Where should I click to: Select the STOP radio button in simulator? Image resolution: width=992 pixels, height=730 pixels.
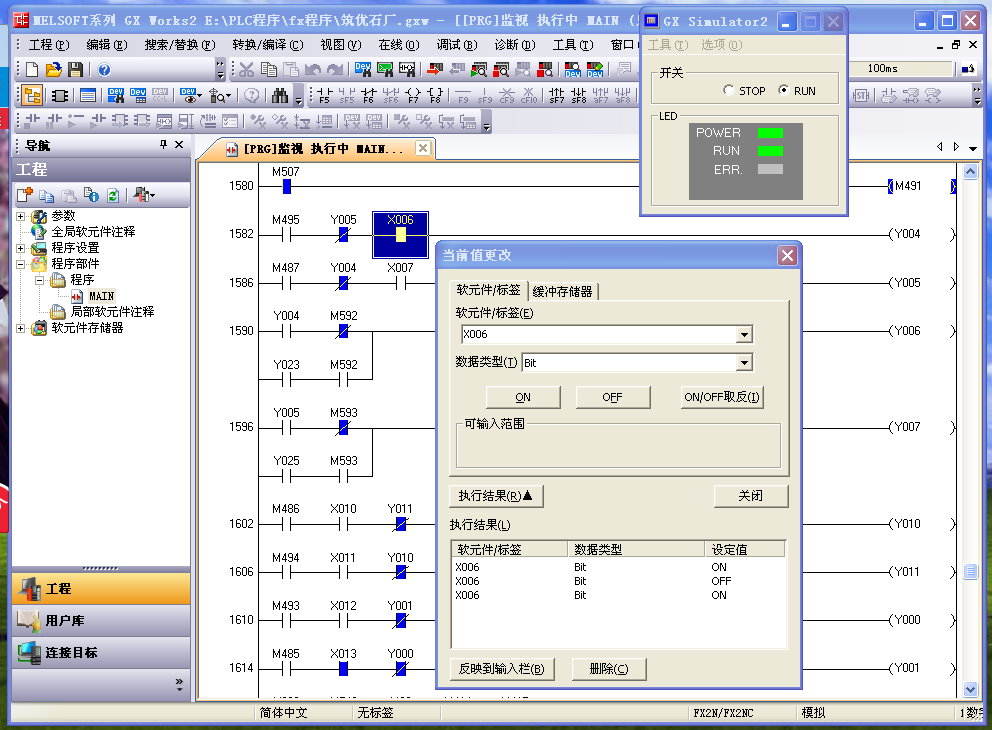[x=728, y=91]
